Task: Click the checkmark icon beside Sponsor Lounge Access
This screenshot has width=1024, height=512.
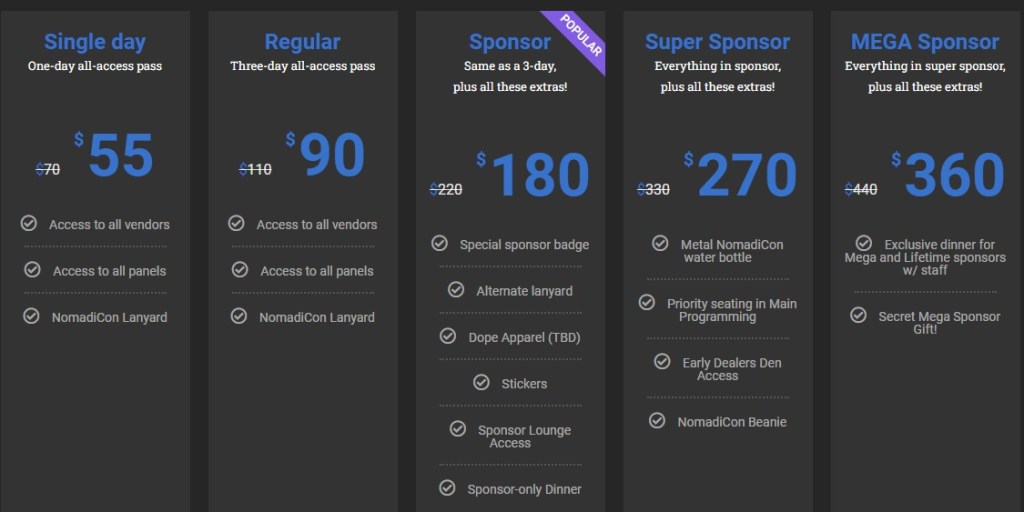Action: pyautogui.click(x=458, y=429)
